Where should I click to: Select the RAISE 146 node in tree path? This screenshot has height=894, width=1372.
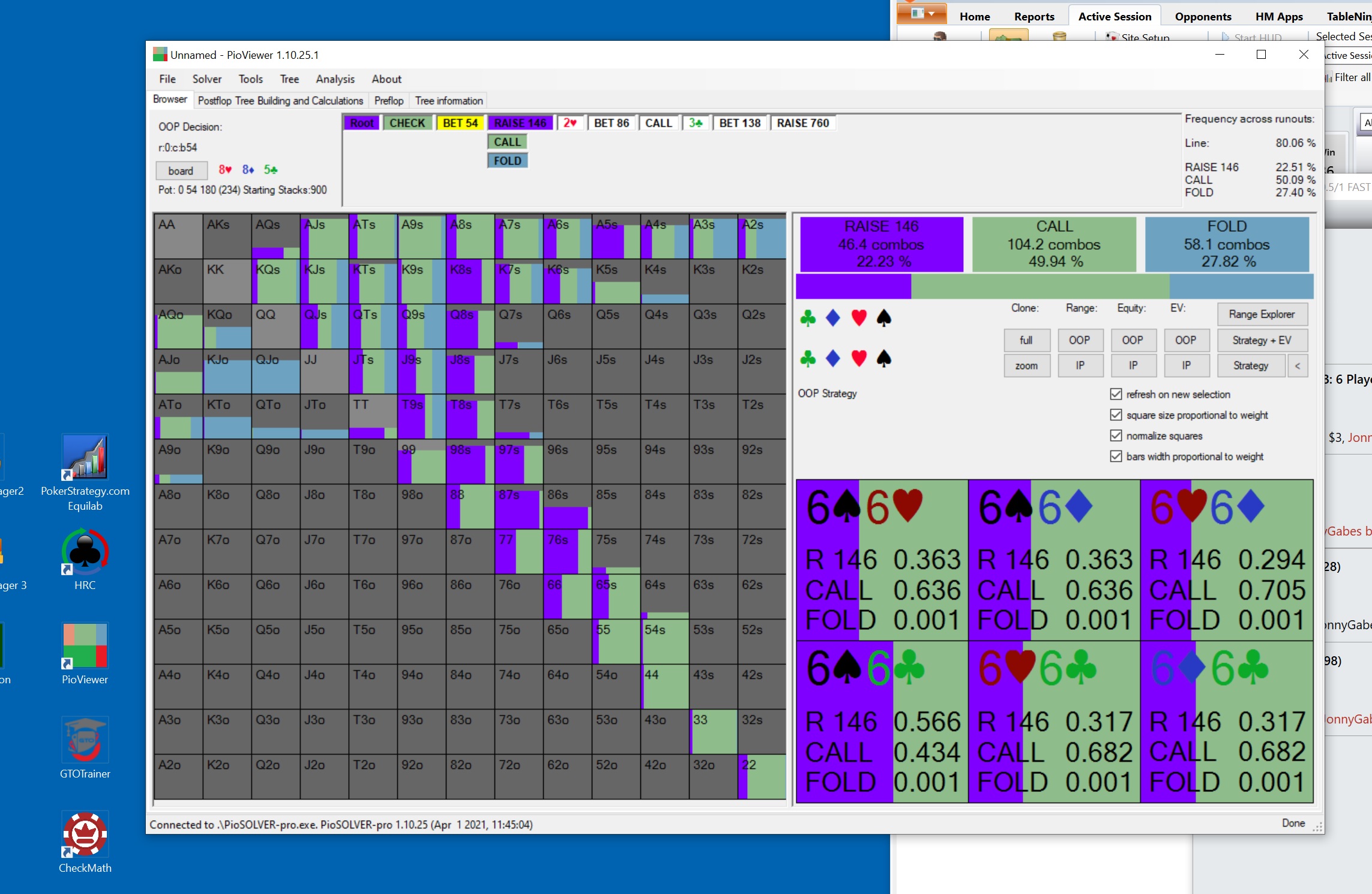[x=520, y=123]
